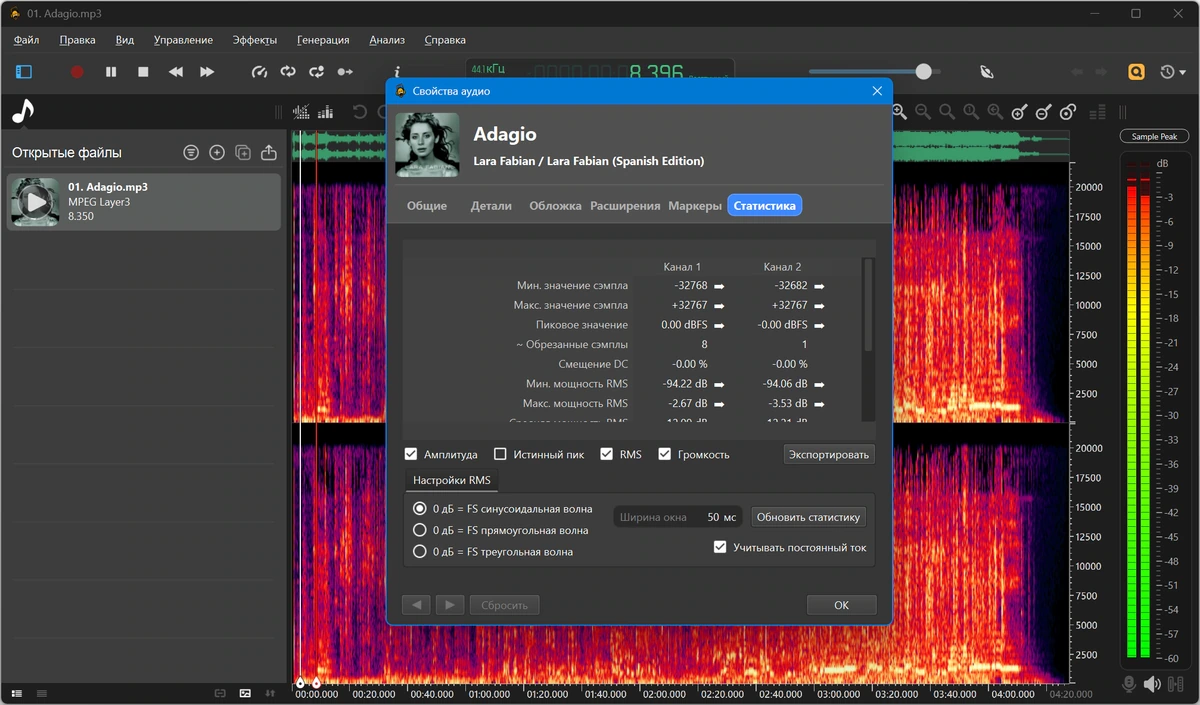This screenshot has height=705, width=1200.
Task: Switch to the Общие tab
Action: click(427, 206)
